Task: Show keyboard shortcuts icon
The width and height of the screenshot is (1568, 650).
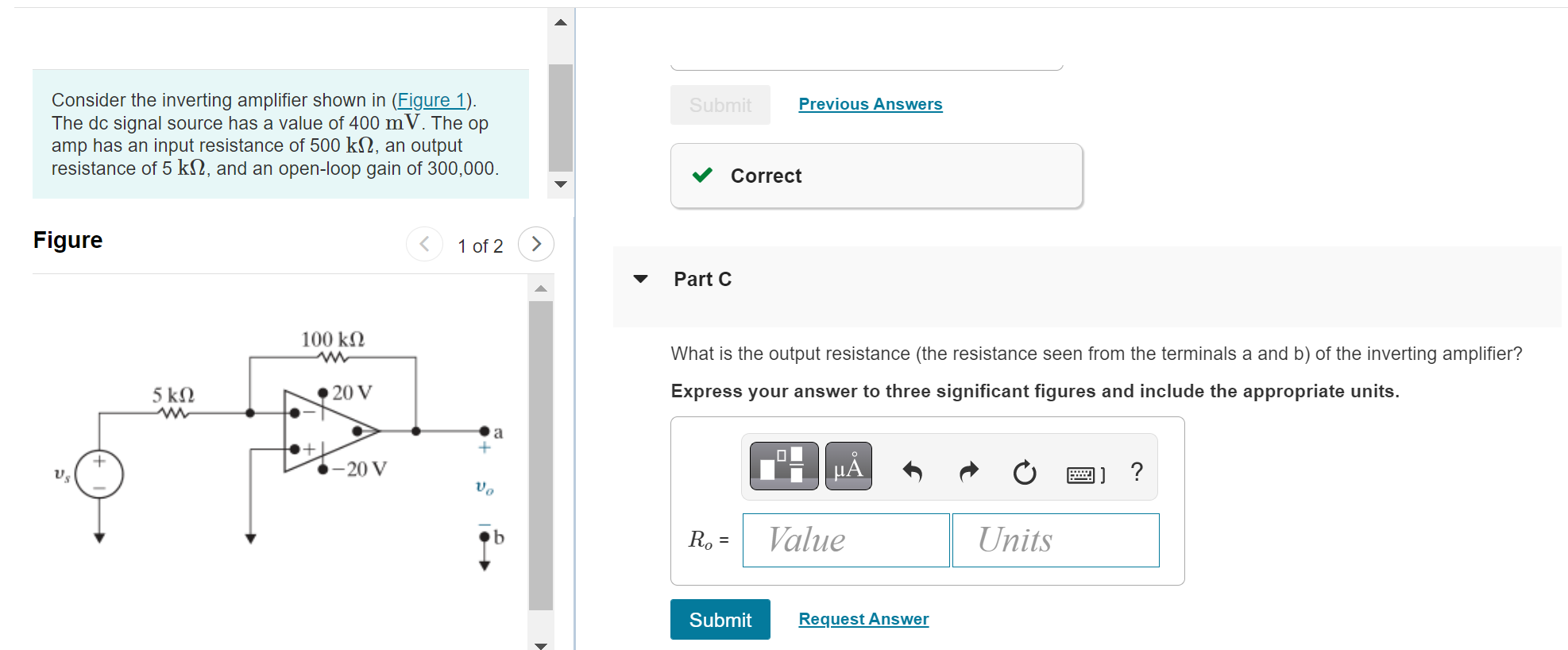Action: [1086, 474]
